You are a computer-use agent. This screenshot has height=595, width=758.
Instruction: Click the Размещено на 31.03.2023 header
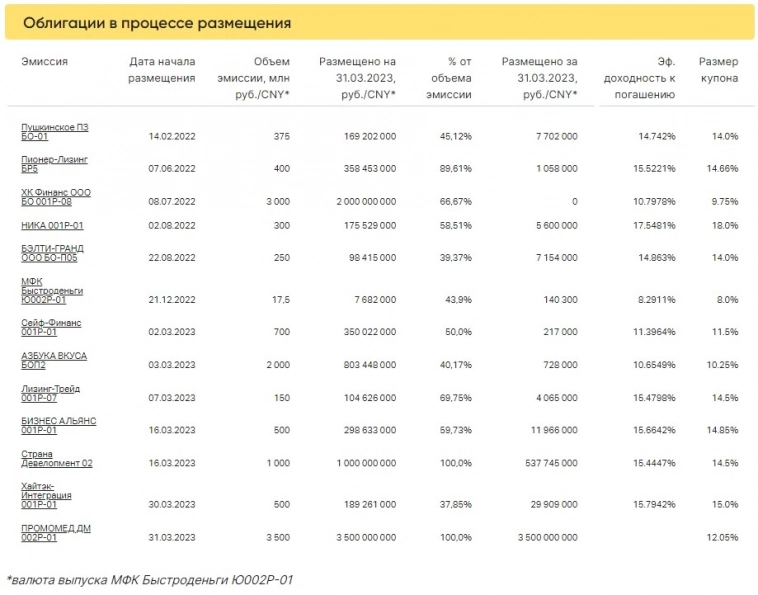357,78
